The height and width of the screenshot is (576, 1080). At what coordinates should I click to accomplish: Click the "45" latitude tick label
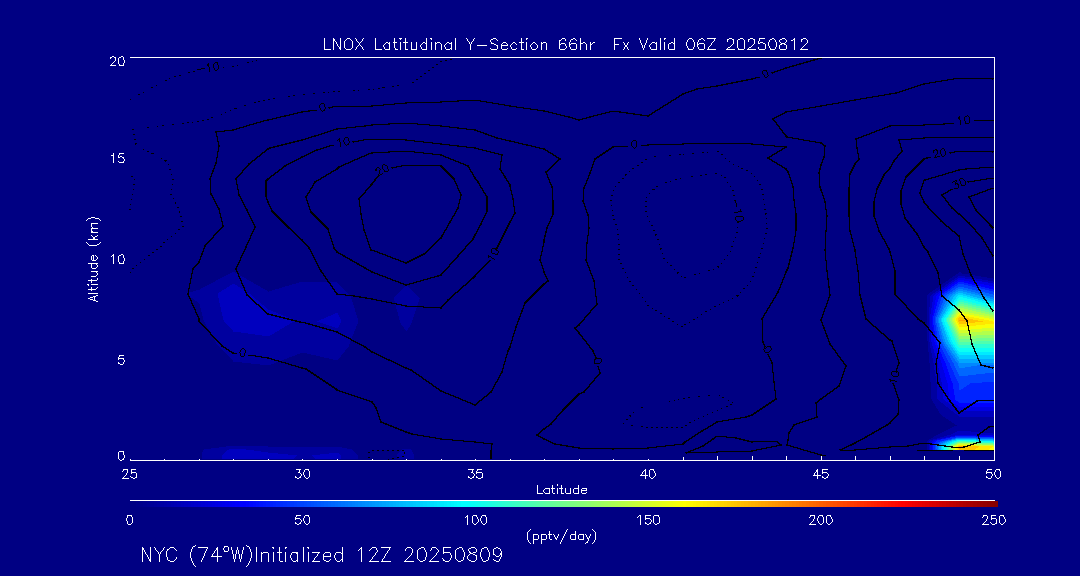point(821,473)
